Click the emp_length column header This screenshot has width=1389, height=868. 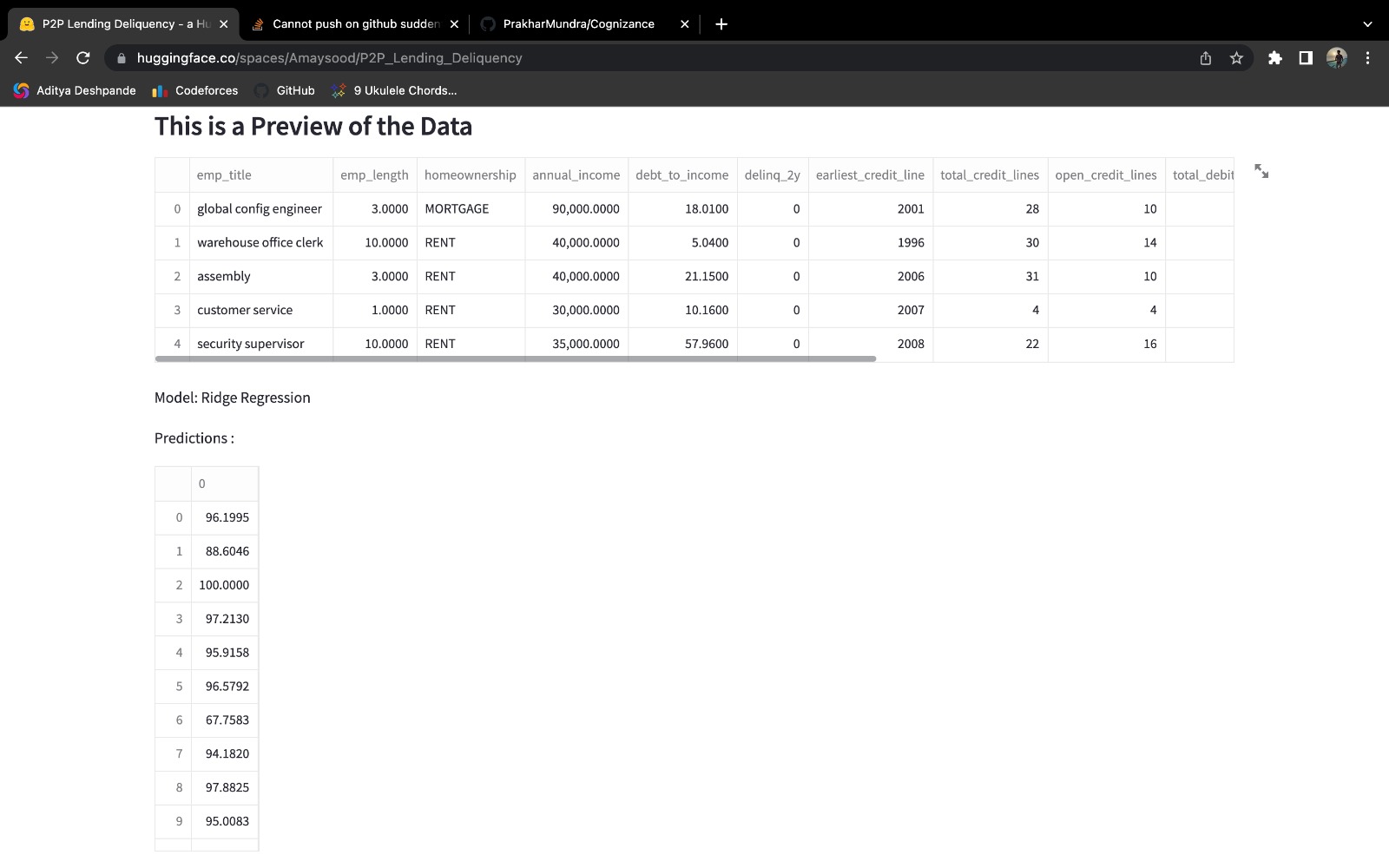coord(375,175)
